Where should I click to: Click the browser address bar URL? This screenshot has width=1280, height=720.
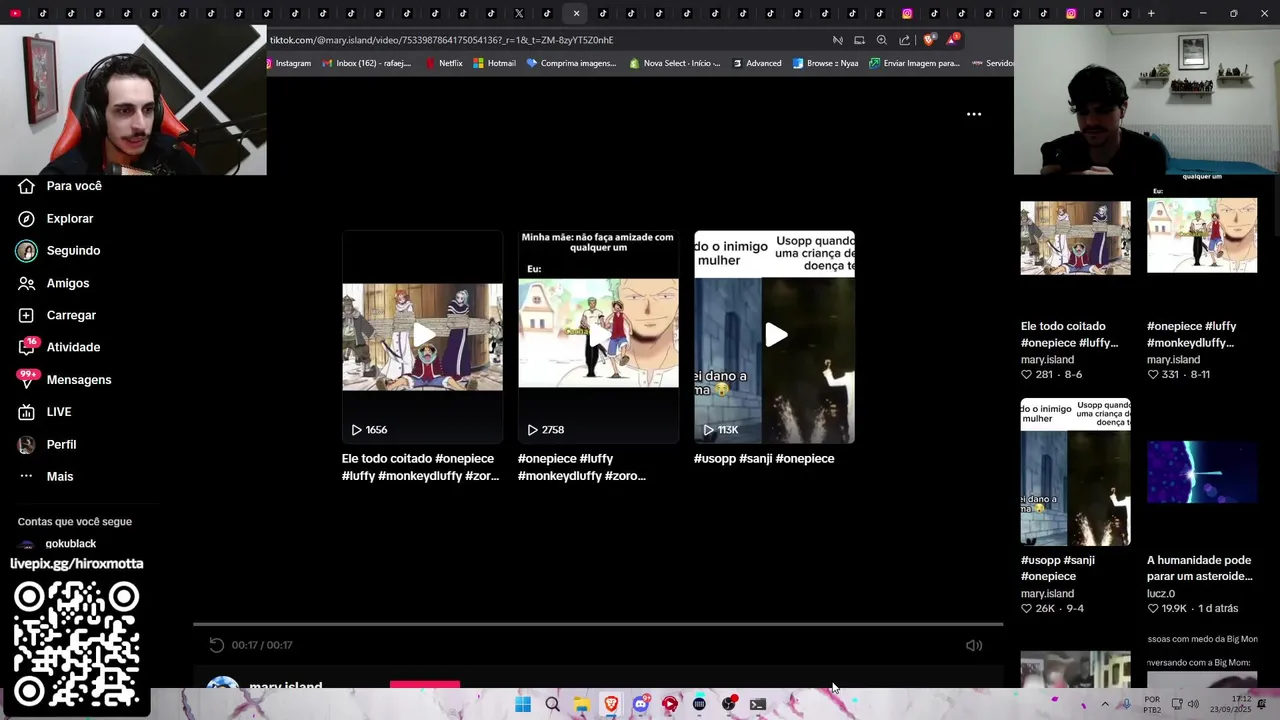pyautogui.click(x=441, y=40)
